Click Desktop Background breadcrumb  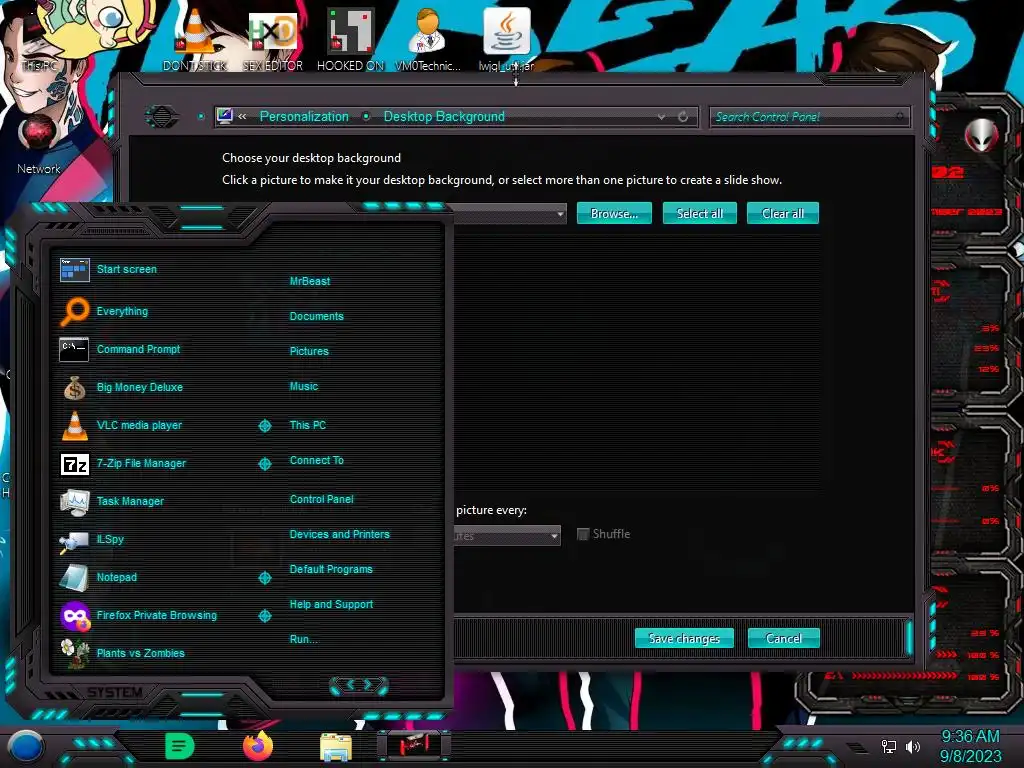pos(444,117)
